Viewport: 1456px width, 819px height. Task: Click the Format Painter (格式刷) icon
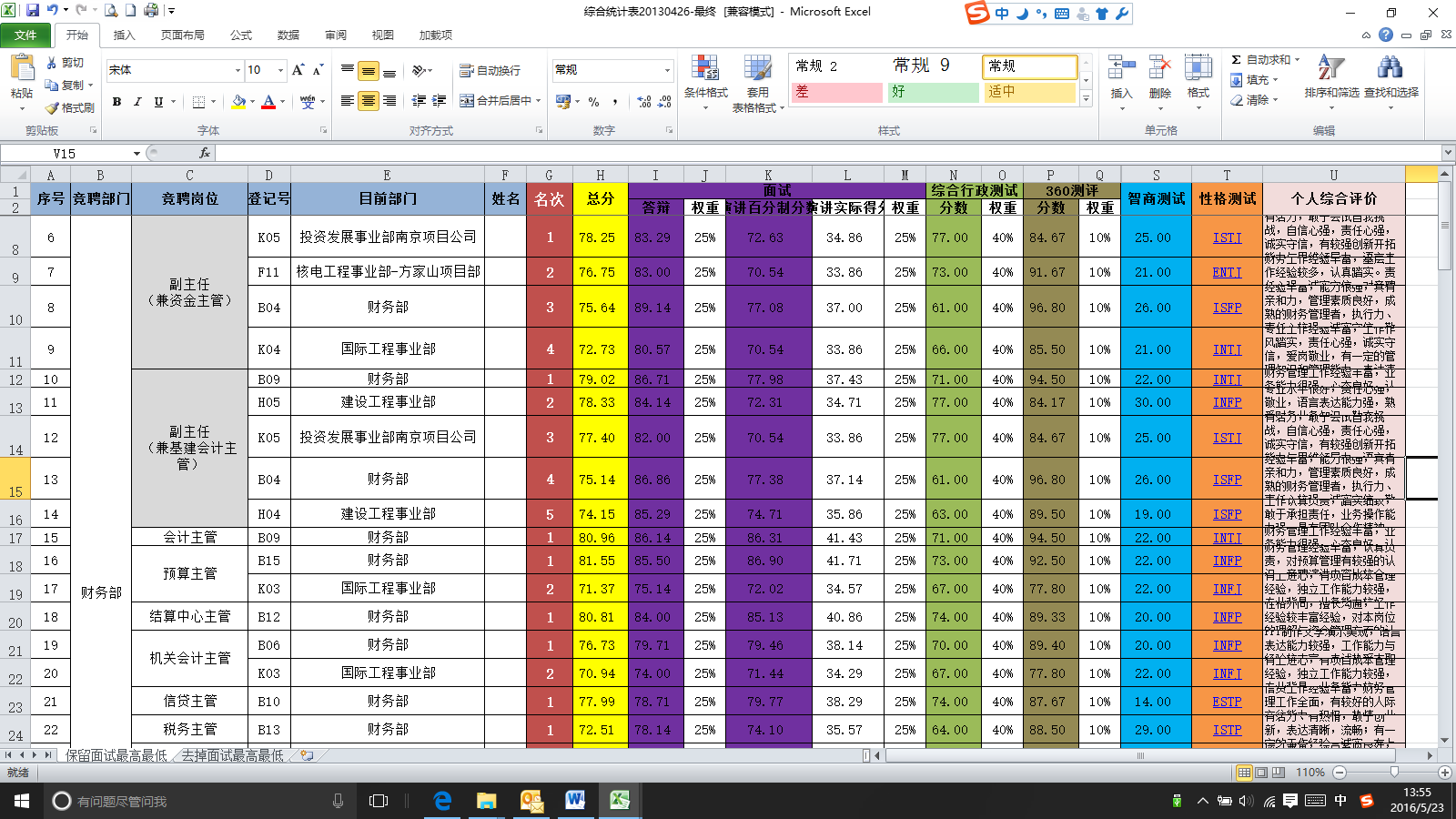[53, 107]
